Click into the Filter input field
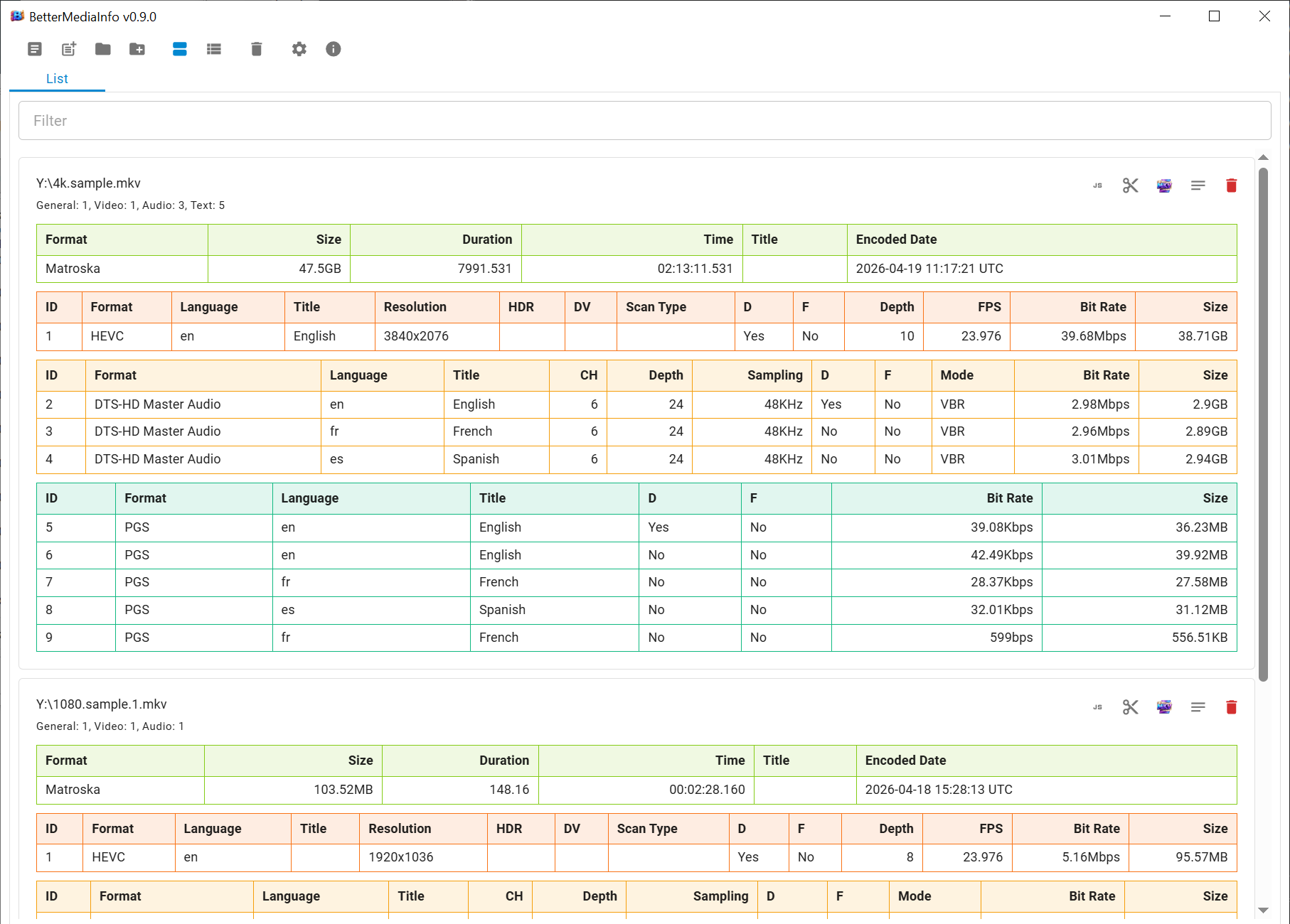The height and width of the screenshot is (924, 1290). coord(644,121)
